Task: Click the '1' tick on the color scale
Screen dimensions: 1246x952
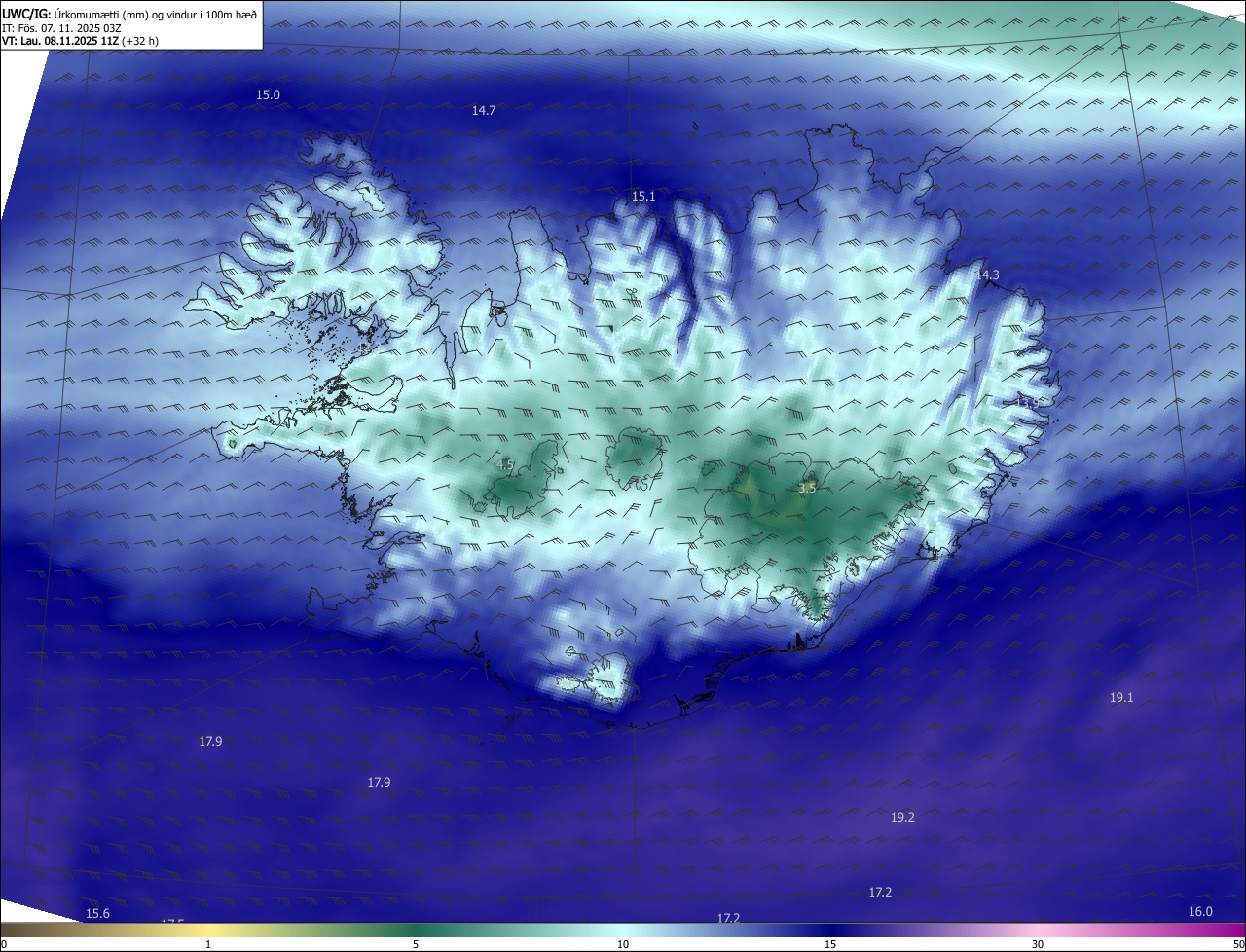Action: tap(208, 944)
